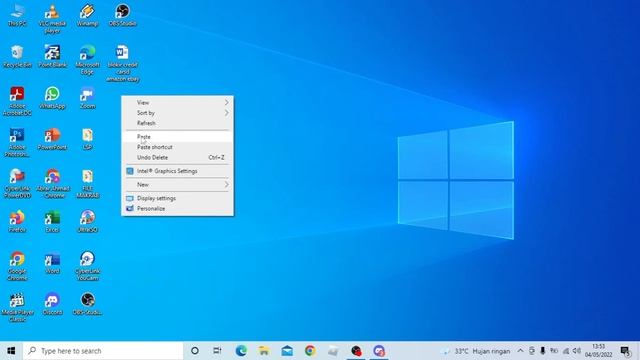
Task: Select the Zoom desktop shortcut
Action: (87, 98)
